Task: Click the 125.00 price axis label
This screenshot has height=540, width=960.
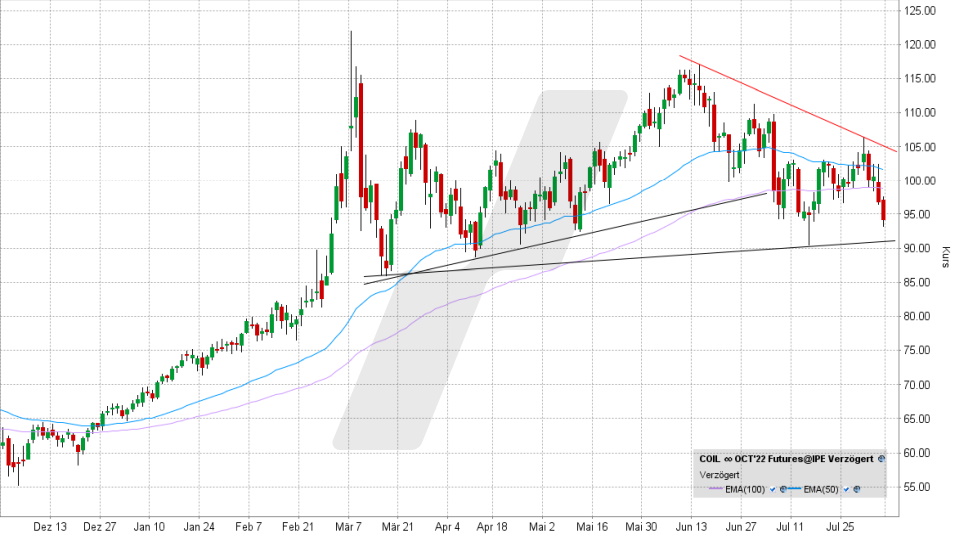Action: click(x=920, y=10)
